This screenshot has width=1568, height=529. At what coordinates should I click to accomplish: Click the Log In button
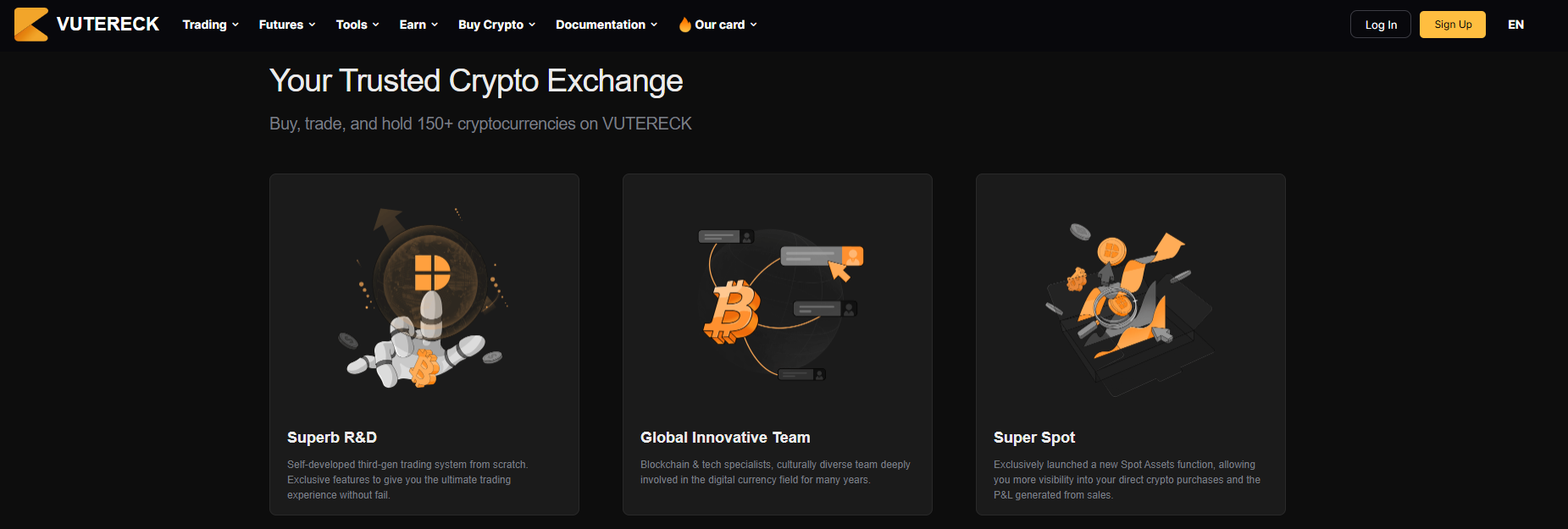(x=1381, y=25)
